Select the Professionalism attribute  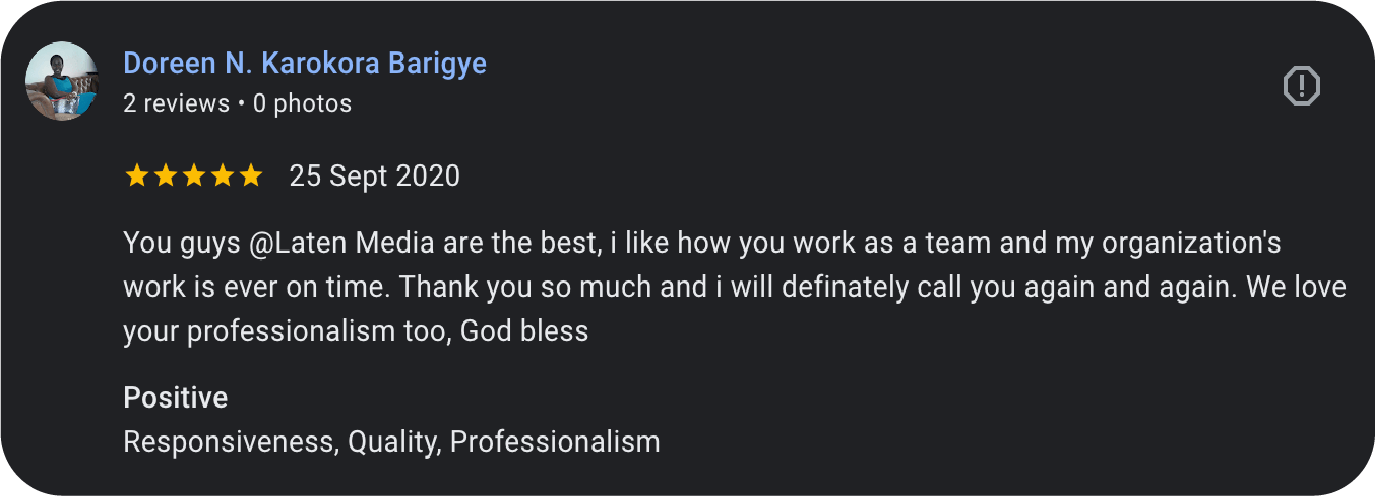coord(555,442)
